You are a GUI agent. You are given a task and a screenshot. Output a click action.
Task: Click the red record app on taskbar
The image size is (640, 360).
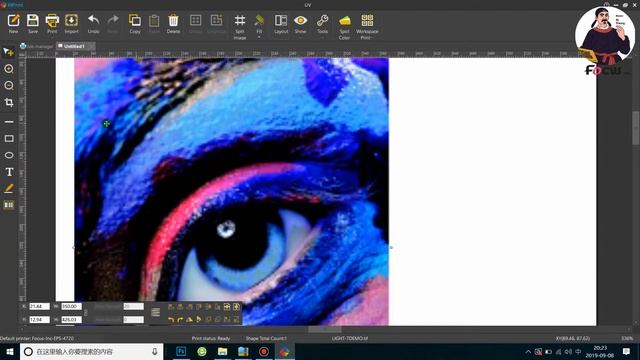click(x=264, y=351)
